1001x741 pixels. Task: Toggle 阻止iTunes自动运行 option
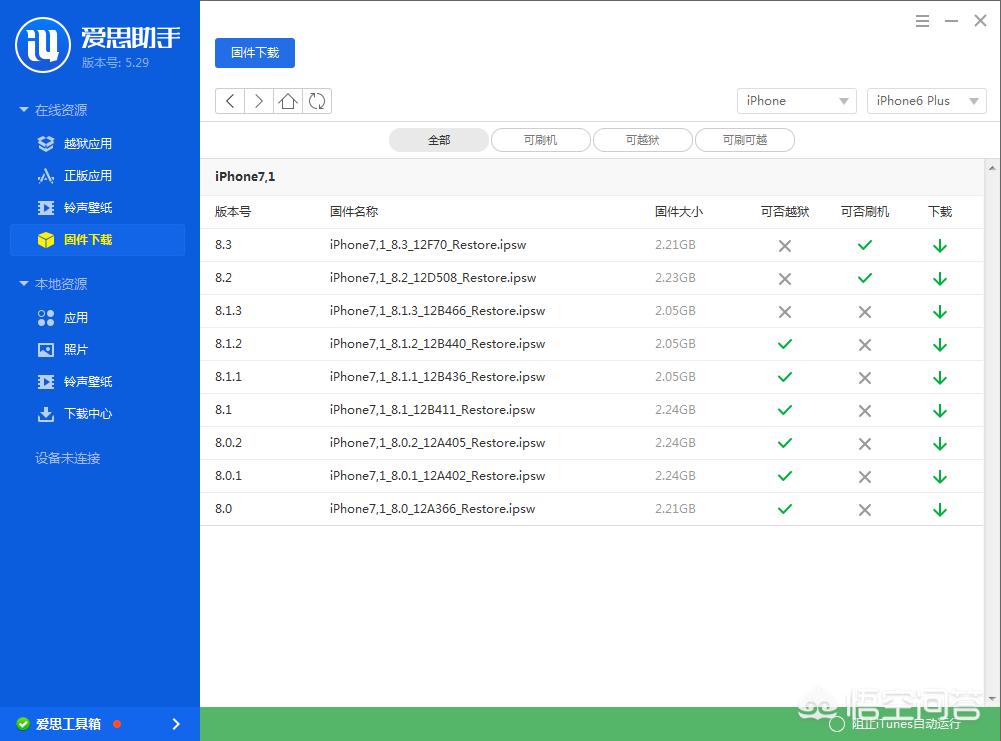pos(836,724)
